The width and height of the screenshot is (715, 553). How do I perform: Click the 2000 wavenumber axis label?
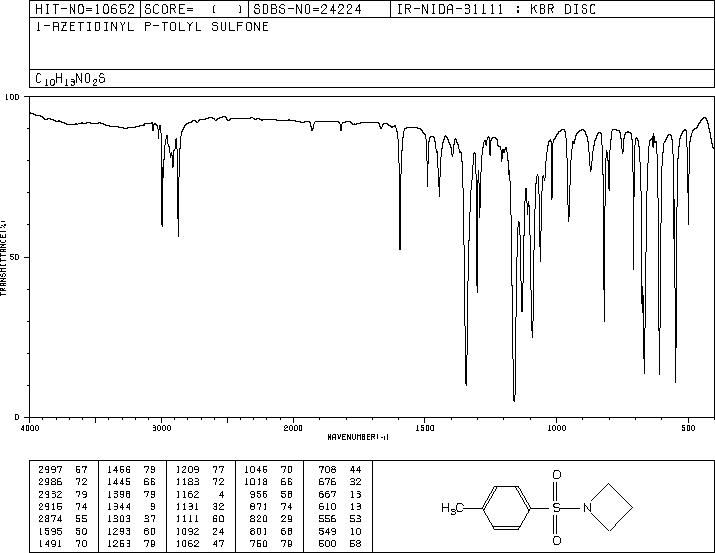(293, 428)
